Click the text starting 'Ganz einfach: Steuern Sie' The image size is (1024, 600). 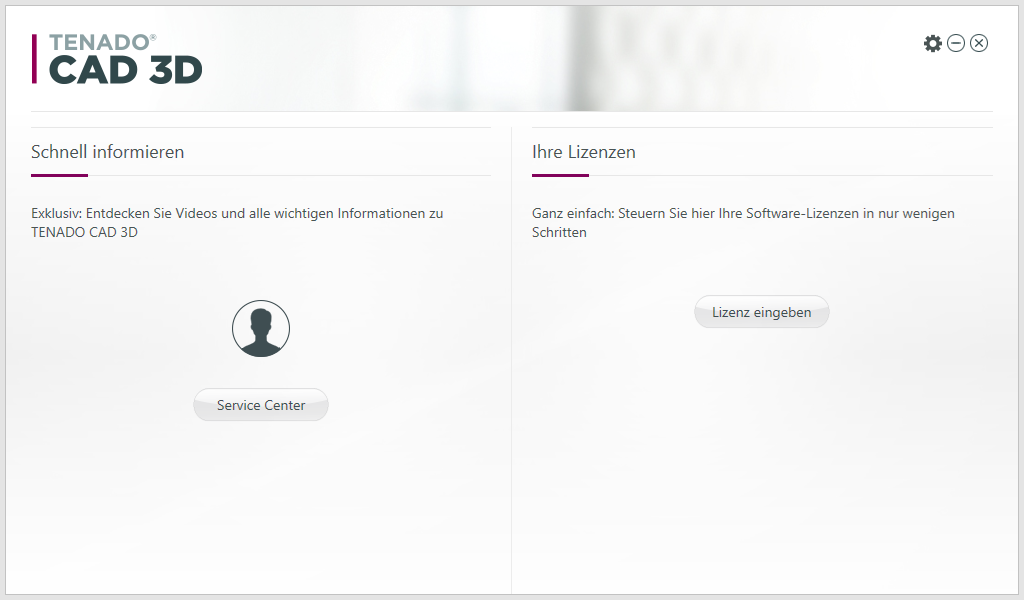point(743,223)
